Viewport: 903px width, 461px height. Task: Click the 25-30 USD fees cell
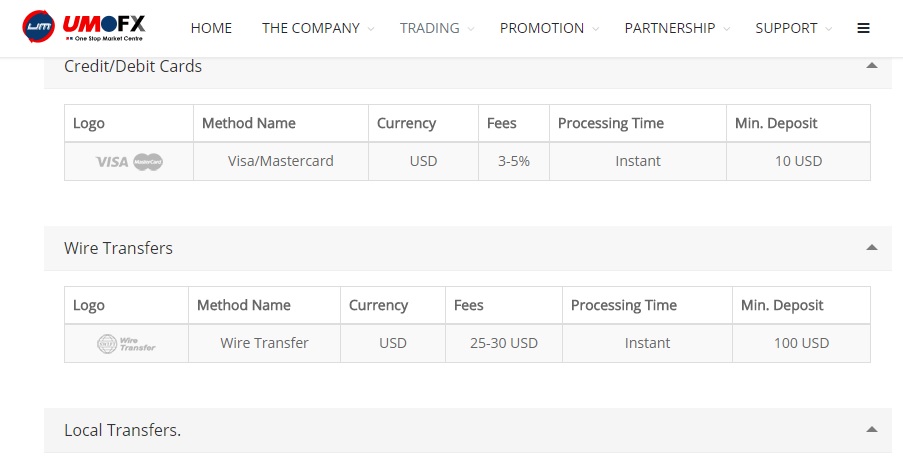tap(504, 343)
